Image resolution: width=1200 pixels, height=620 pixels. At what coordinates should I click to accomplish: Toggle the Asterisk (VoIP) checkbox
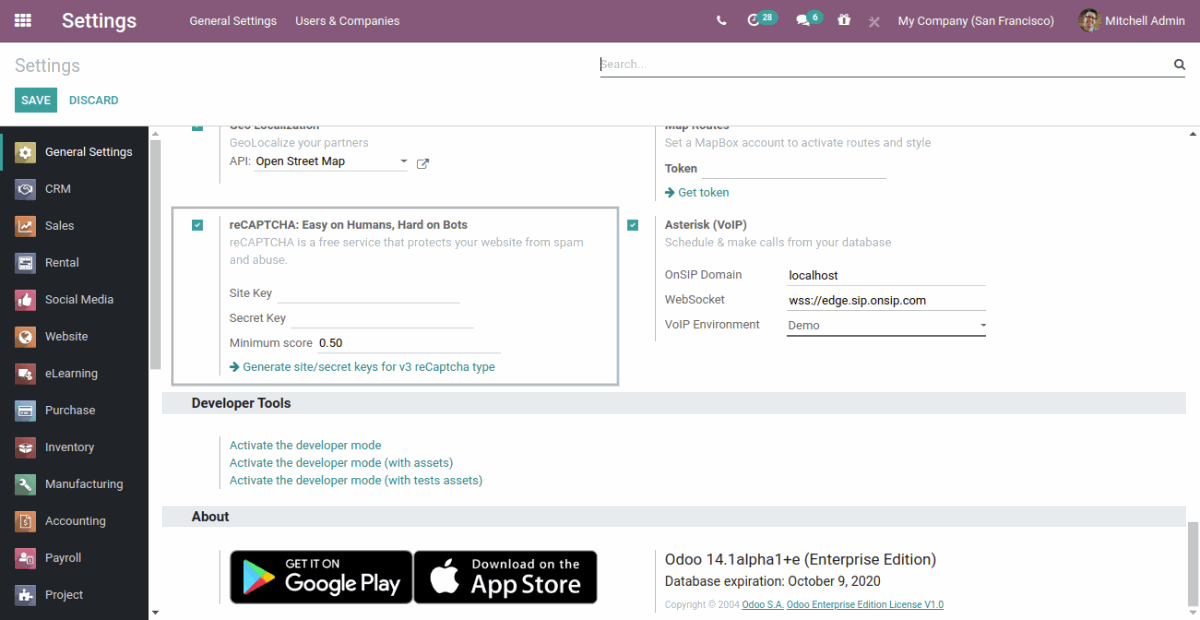(633, 225)
